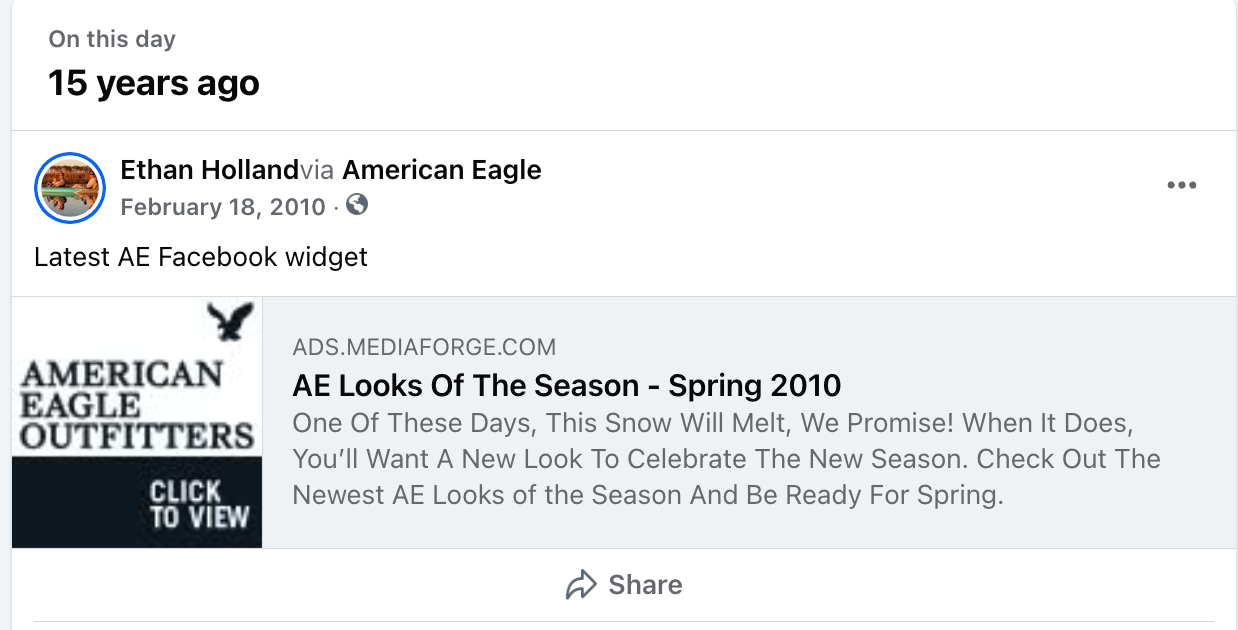This screenshot has width=1238, height=630.
Task: Click the link preview description paragraph
Action: (x=712, y=459)
